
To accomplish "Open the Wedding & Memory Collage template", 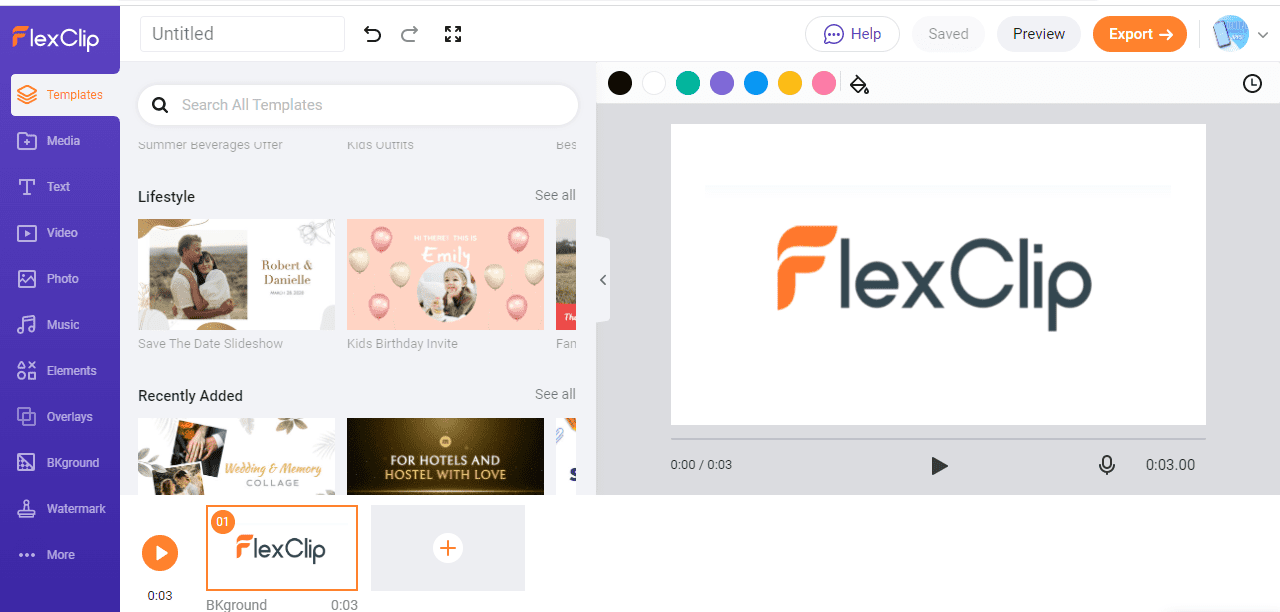I will [237, 456].
